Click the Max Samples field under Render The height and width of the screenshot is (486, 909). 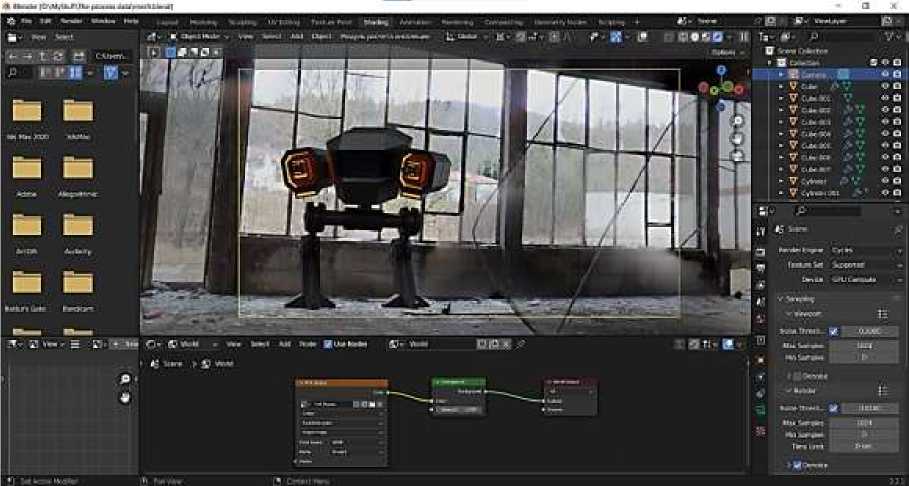click(866, 423)
